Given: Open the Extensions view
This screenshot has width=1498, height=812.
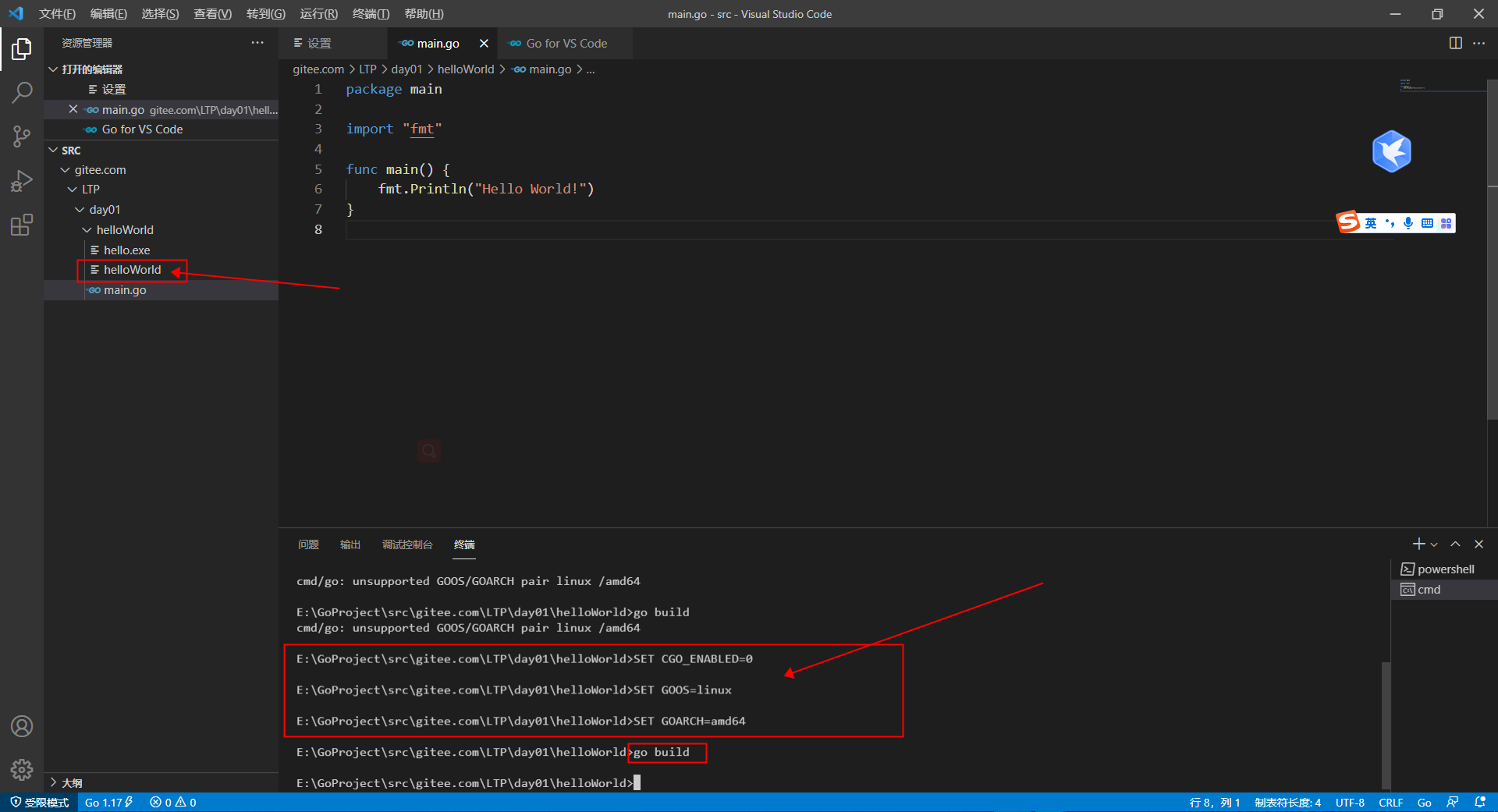Looking at the screenshot, I should point(22,225).
